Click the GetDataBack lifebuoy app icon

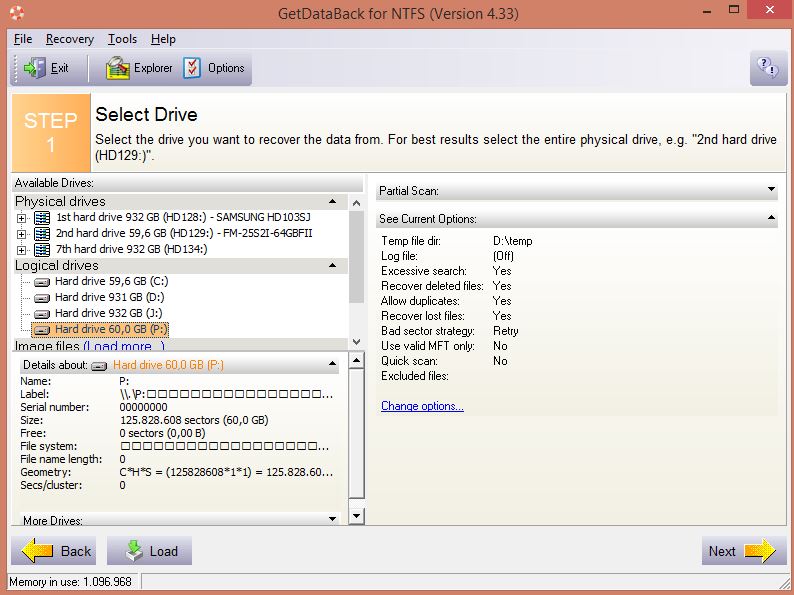coord(16,13)
